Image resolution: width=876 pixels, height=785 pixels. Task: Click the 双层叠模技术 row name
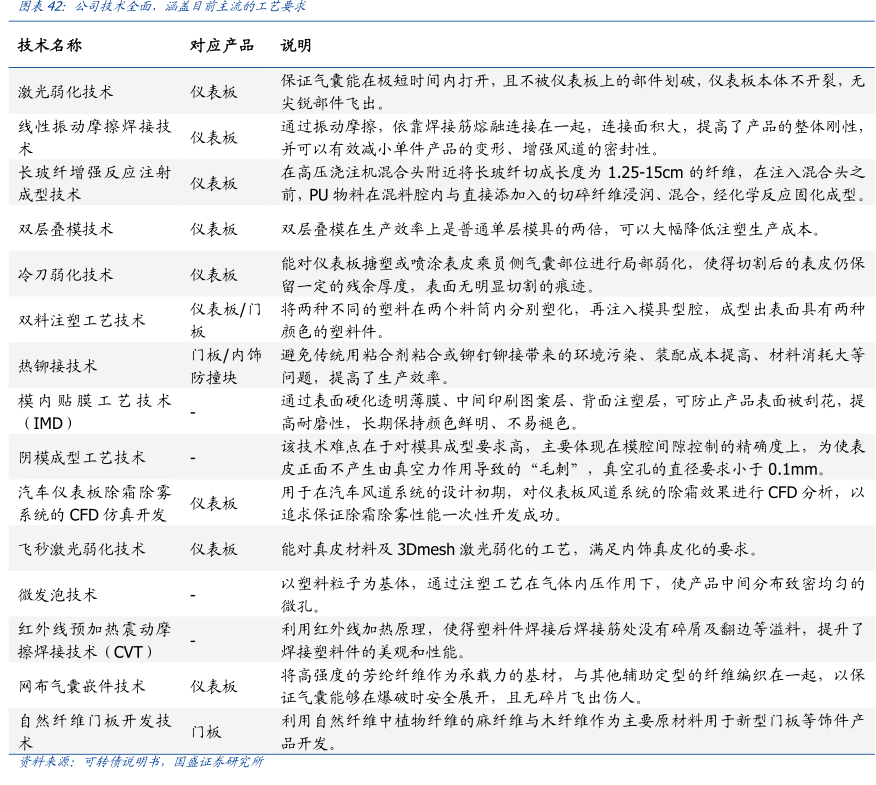66,229
